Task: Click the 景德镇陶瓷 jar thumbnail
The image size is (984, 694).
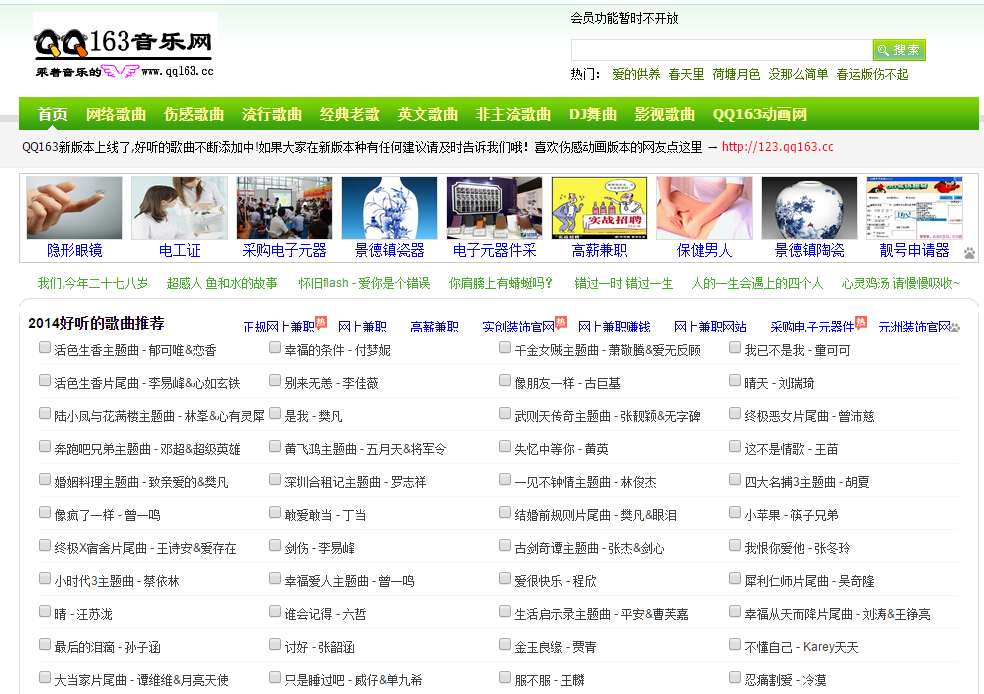Action: coord(809,208)
